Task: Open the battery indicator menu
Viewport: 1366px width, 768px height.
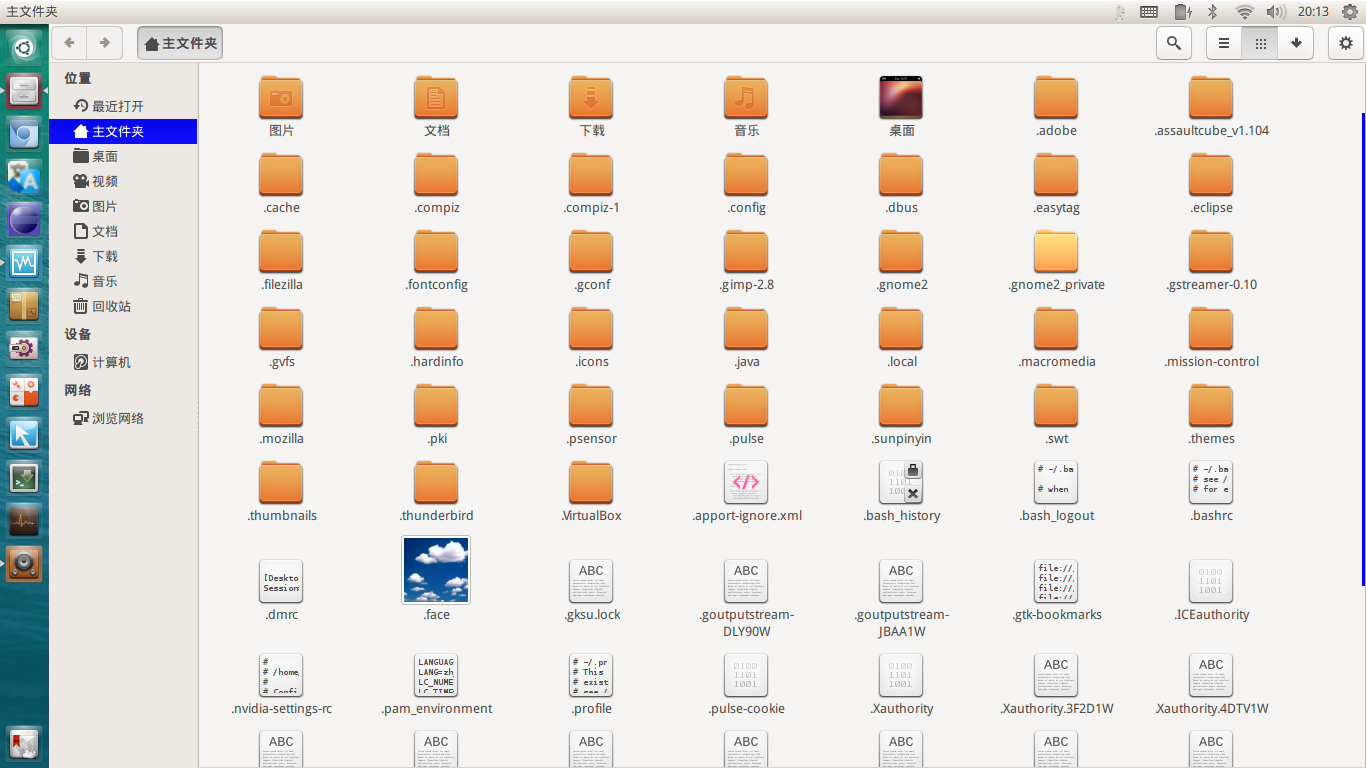Action: tap(1183, 11)
